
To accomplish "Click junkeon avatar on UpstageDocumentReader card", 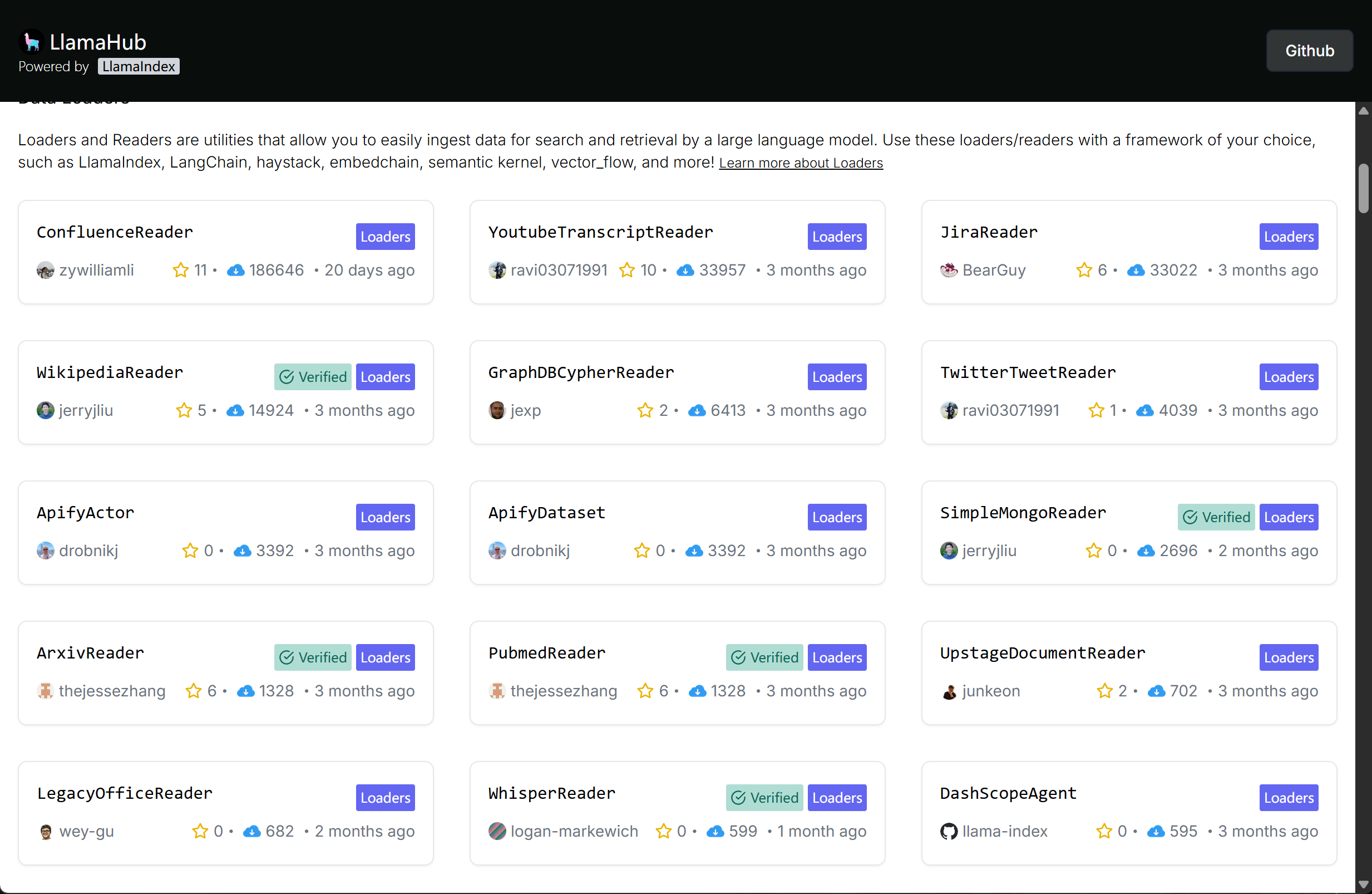I will 949,690.
